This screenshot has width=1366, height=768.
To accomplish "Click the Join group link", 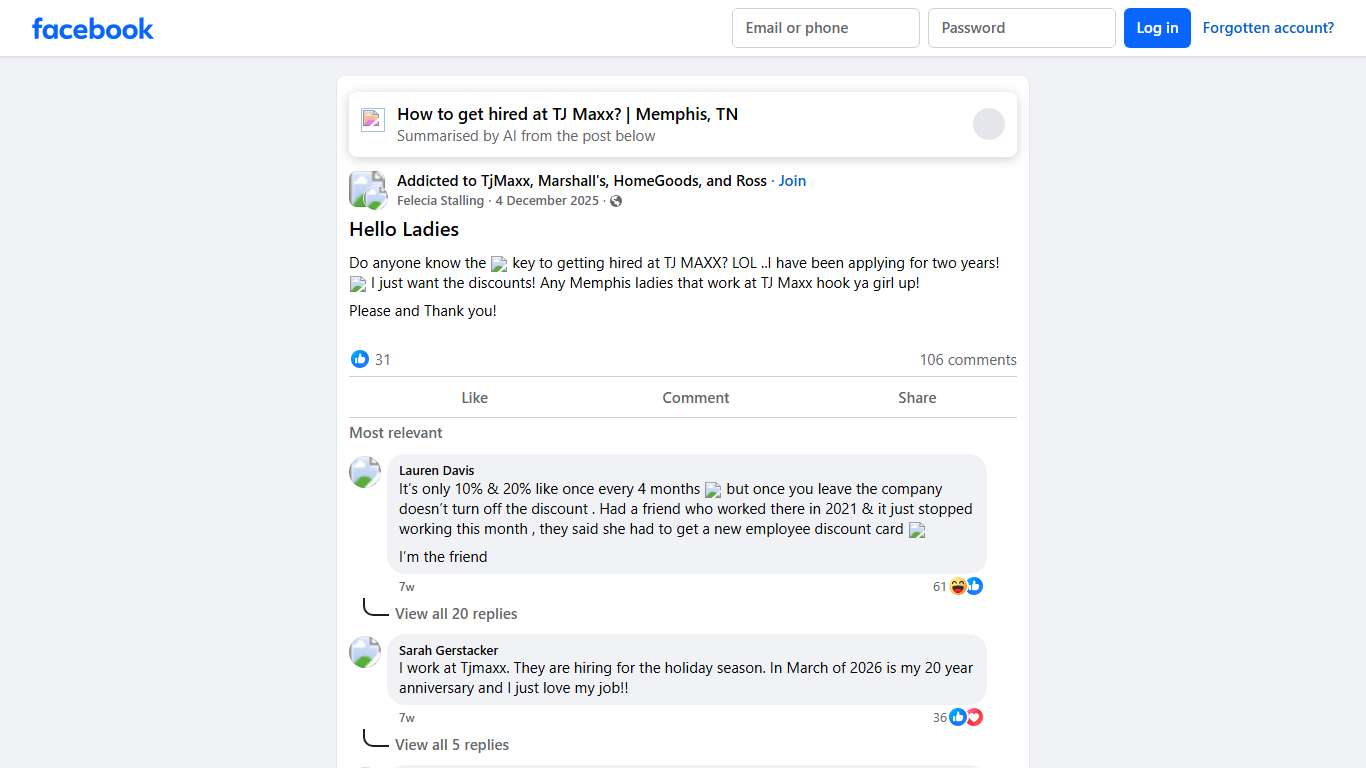I will 792,181.
